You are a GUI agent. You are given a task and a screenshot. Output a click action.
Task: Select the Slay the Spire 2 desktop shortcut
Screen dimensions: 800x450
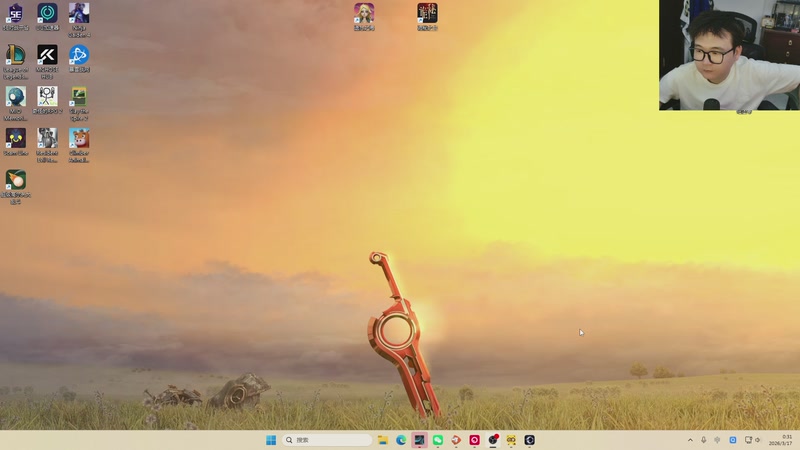pyautogui.click(x=79, y=104)
